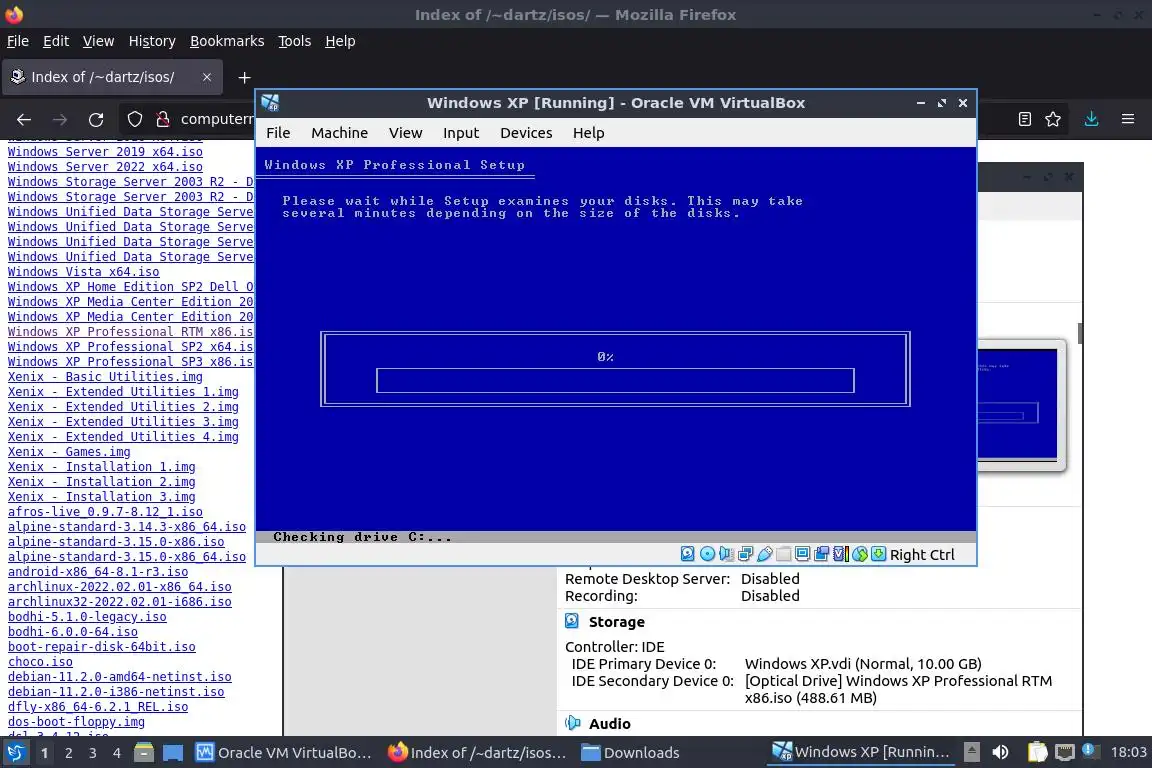This screenshot has height=768, width=1152.
Task: Switch to workspace 4 on the taskbar
Action: click(x=117, y=753)
